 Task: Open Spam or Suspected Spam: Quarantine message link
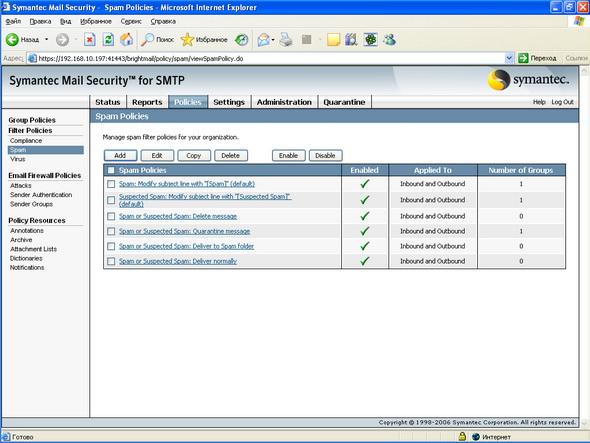pos(184,231)
